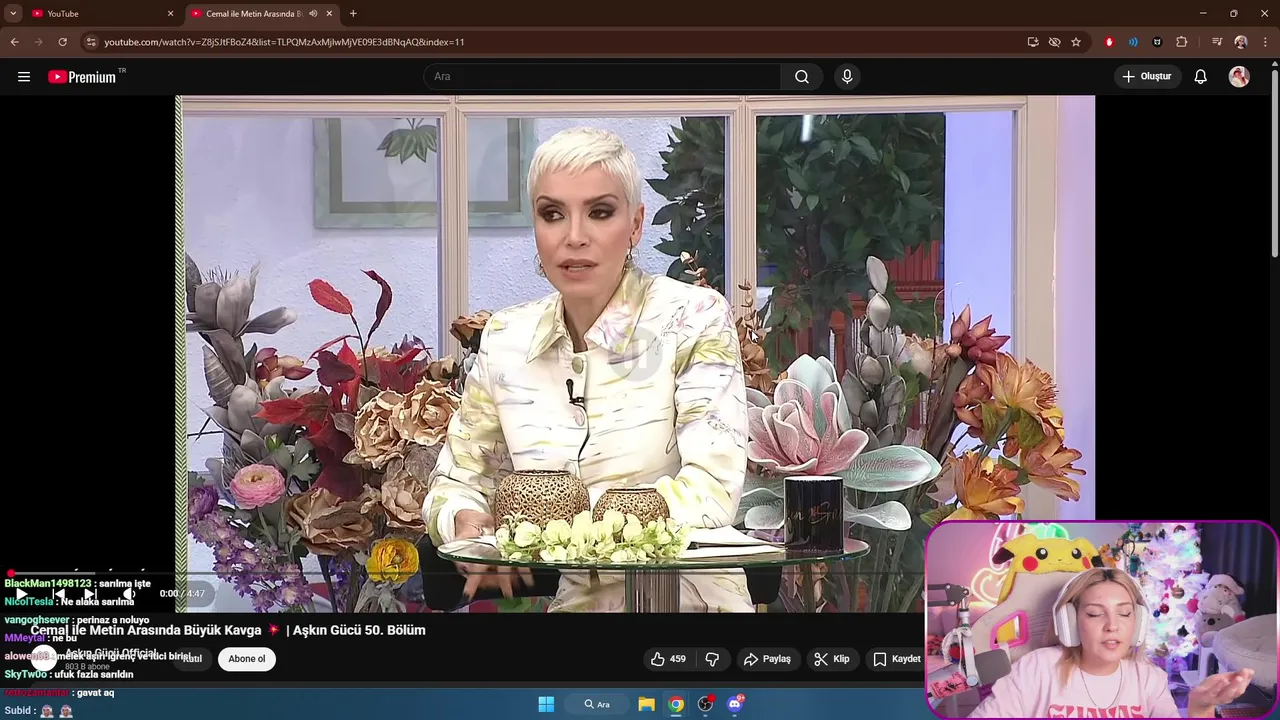Open the media control playlist icon
The image size is (1280, 720).
pos(1217,42)
